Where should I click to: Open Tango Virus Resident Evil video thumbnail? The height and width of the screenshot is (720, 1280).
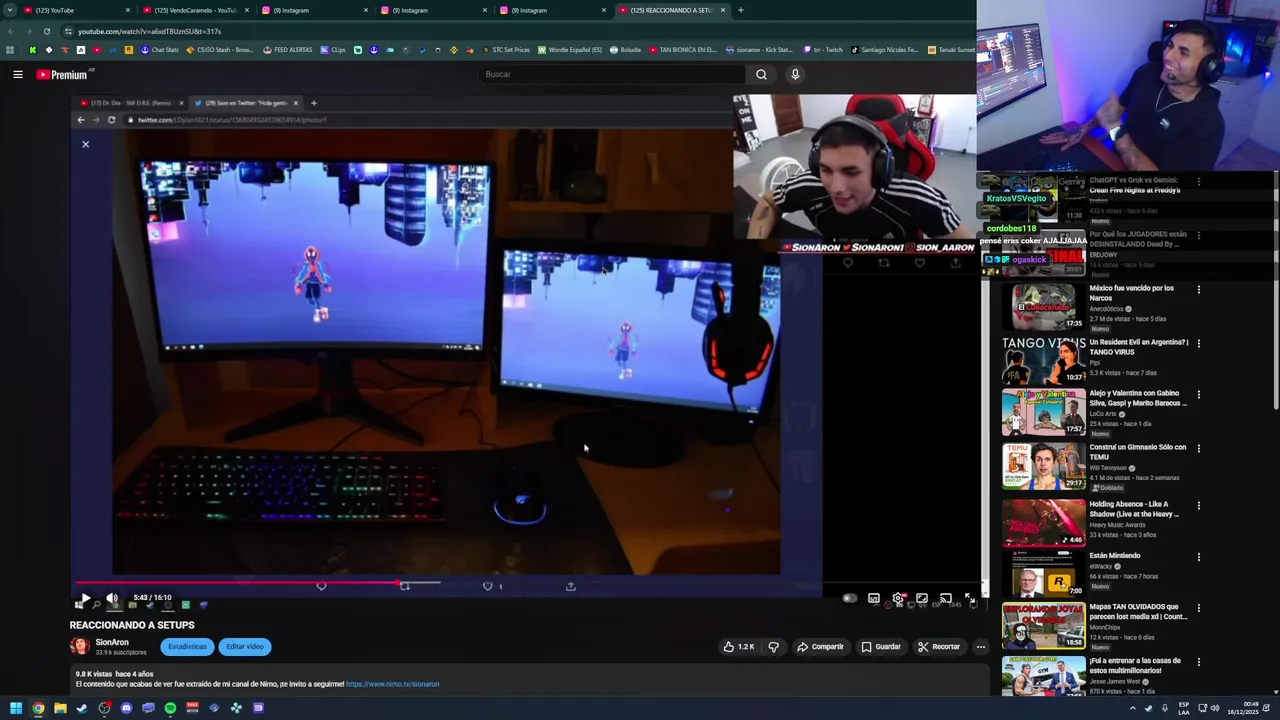pyautogui.click(x=1043, y=360)
